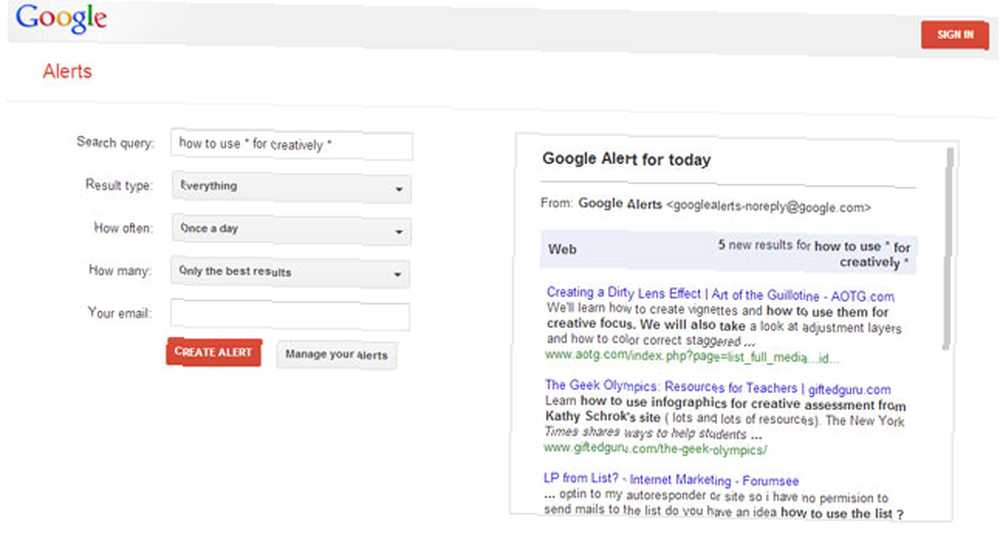The width and height of the screenshot is (1000, 541).
Task: Open the Result type dropdown showing Everything
Action: click(x=291, y=187)
